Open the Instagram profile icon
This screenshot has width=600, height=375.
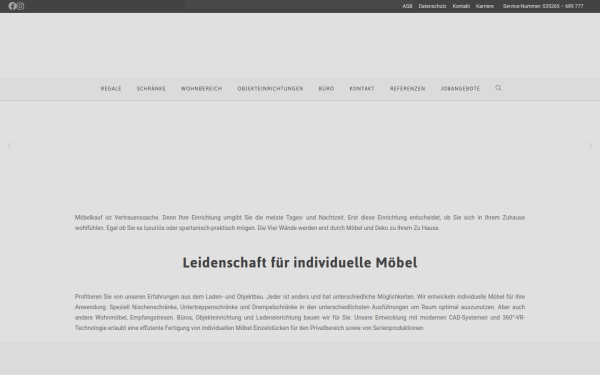tap(20, 6)
